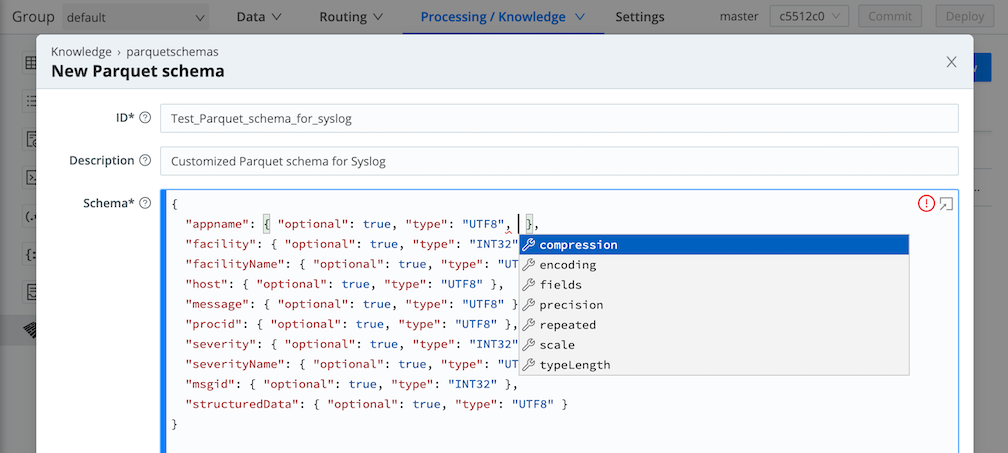Screen dimensions: 1008x453
Task: Open Processing / Knowledge menu
Action: (503, 17)
